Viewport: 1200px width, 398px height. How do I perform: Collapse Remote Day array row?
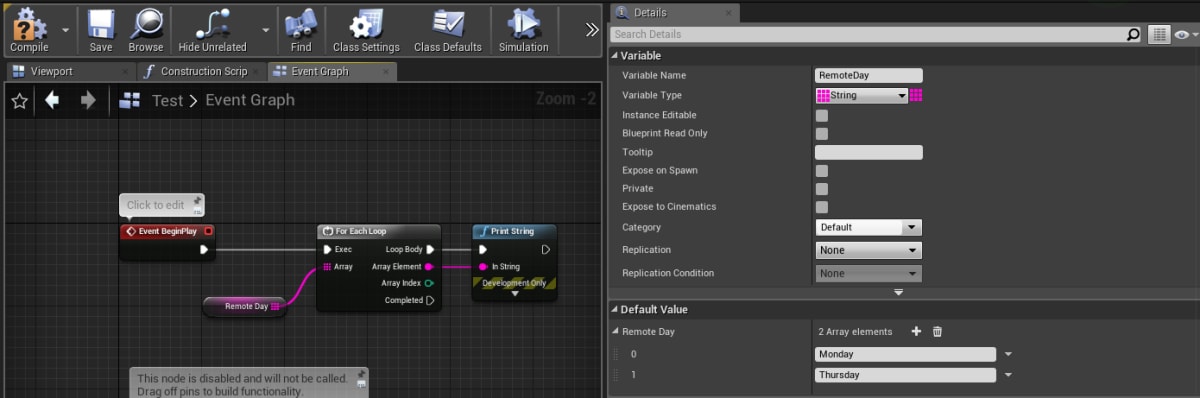(614, 331)
